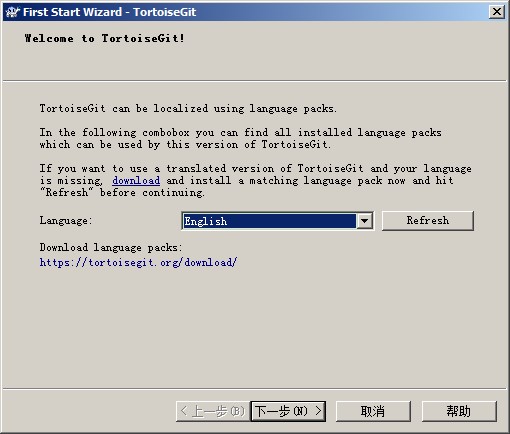Click the TortoiseGit turtle icon in title bar
The width and height of the screenshot is (510, 434).
pos(12,12)
